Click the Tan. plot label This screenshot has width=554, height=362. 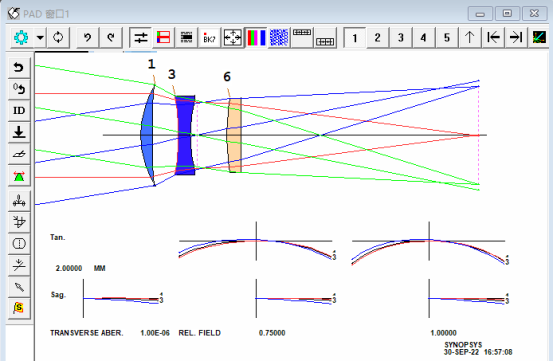[58, 237]
